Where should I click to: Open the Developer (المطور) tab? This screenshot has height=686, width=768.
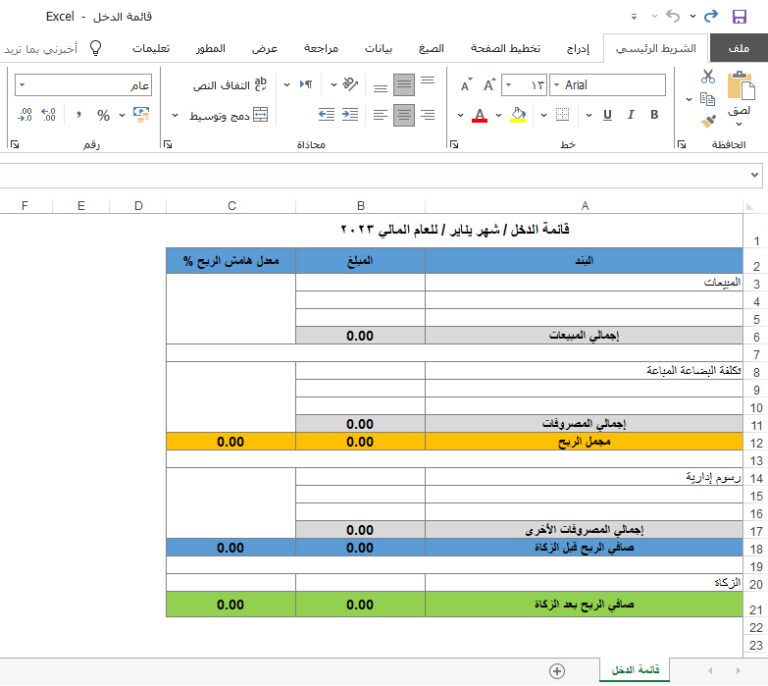click(x=211, y=48)
